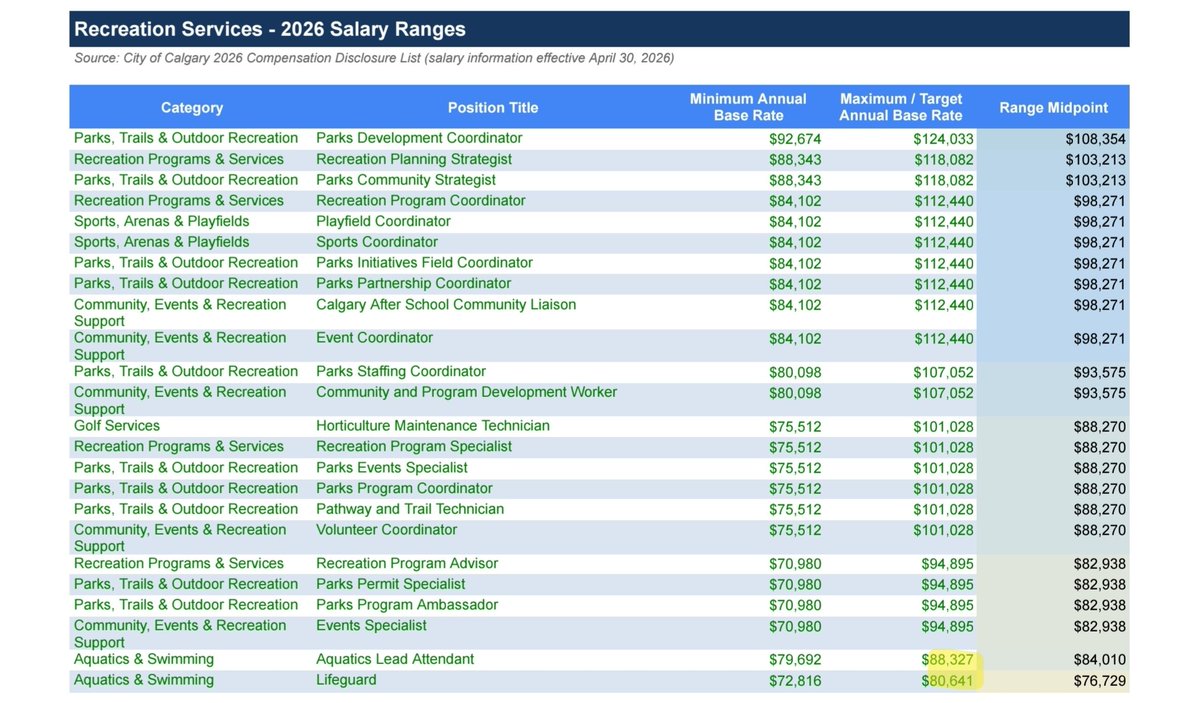Image resolution: width=1200 pixels, height=703 pixels.
Task: Click the highlighted $80,641 maximum rate
Action: click(947, 681)
